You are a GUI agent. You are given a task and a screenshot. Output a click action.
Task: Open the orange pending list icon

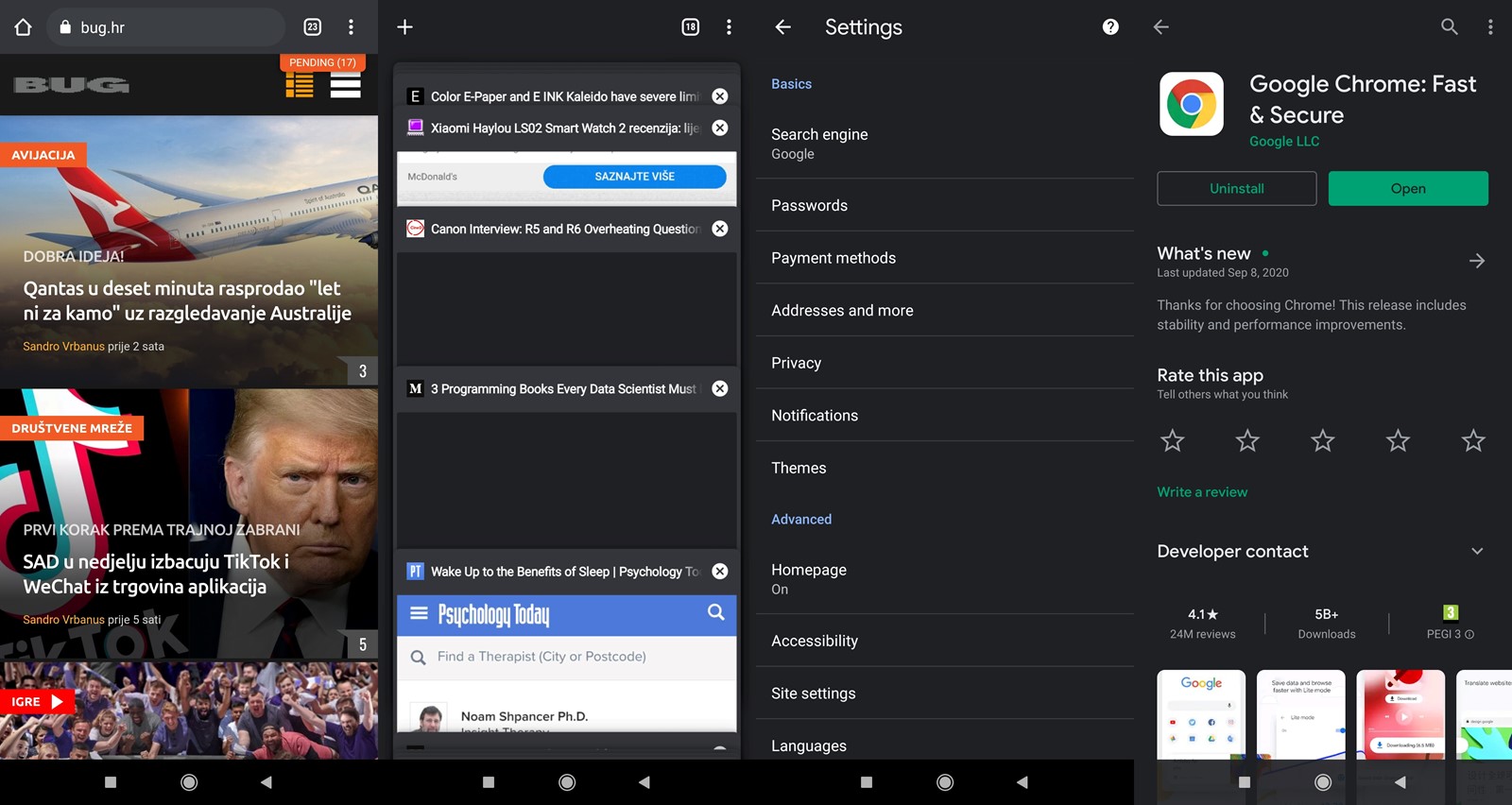[x=300, y=86]
